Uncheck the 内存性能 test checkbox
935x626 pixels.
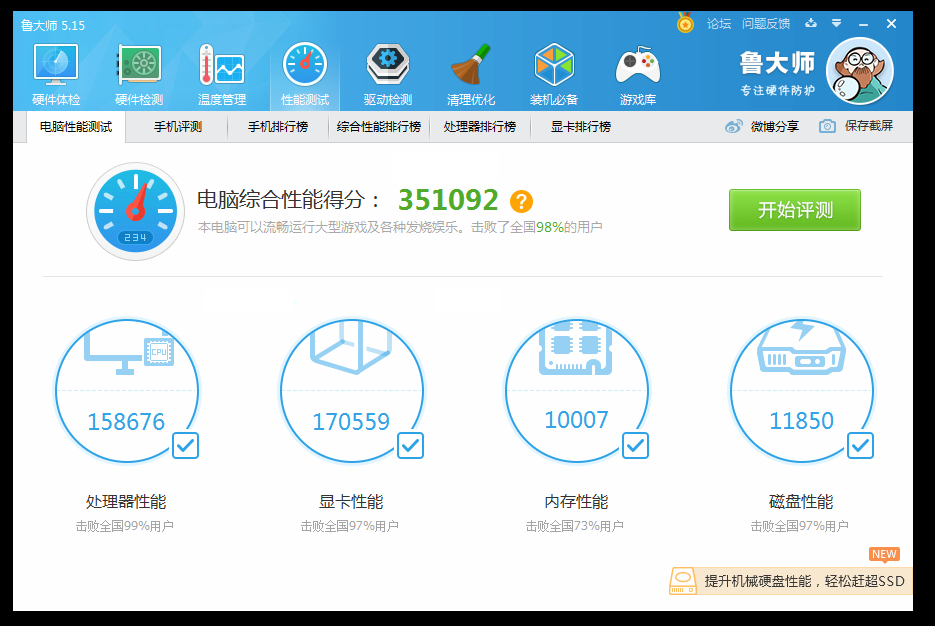tap(635, 445)
